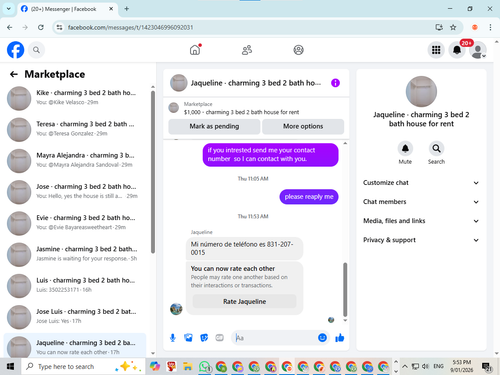Open Kike conversation in Marketplace list
Screen dimensions: 500x375
tap(75, 98)
